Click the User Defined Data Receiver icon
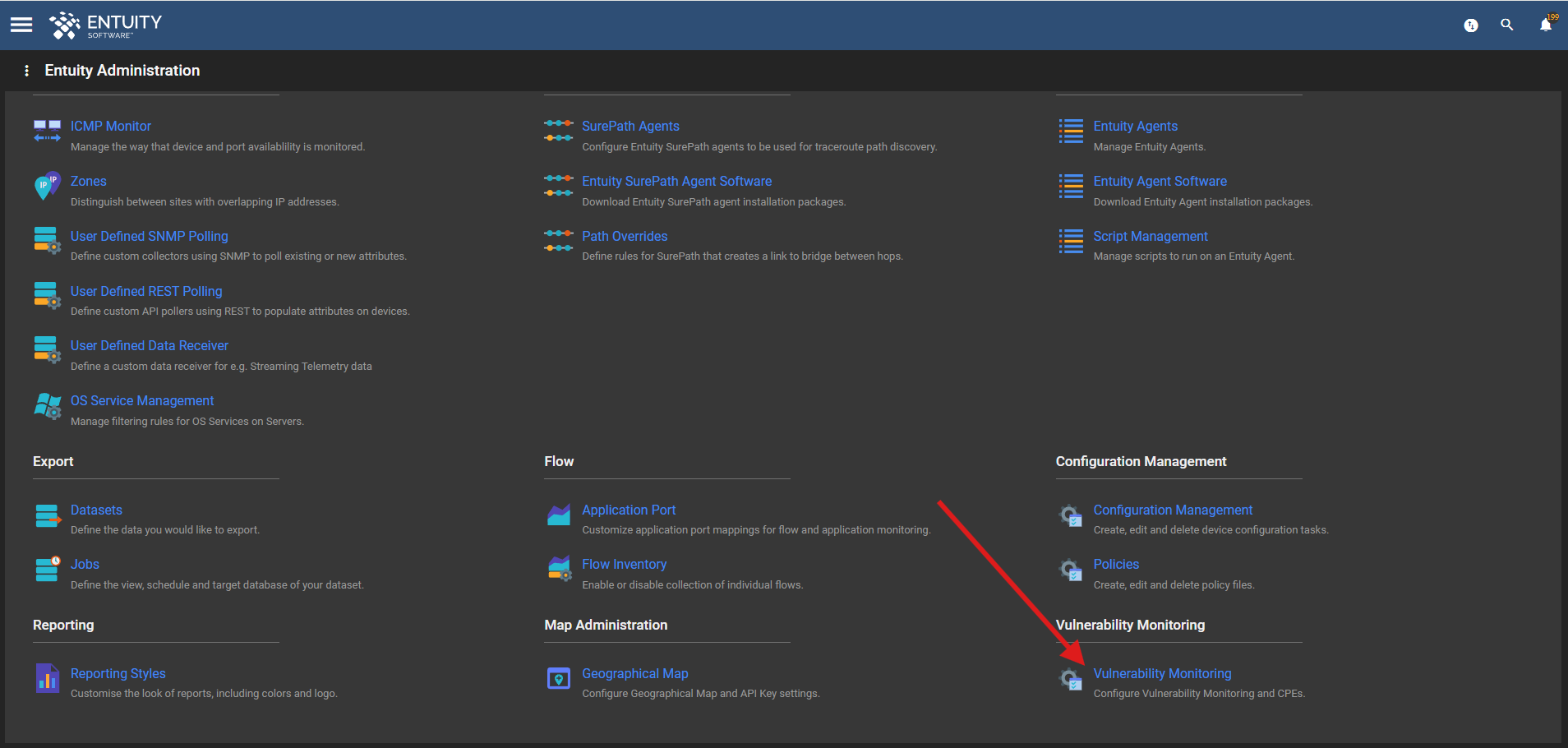 click(47, 349)
